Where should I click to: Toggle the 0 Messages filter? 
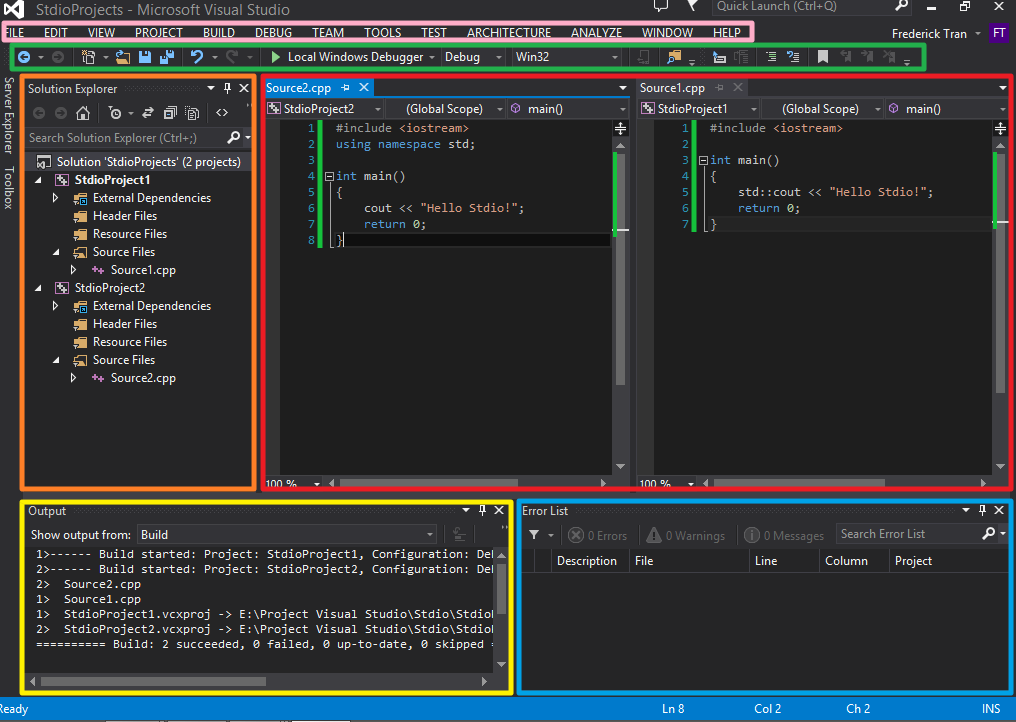click(x=784, y=535)
